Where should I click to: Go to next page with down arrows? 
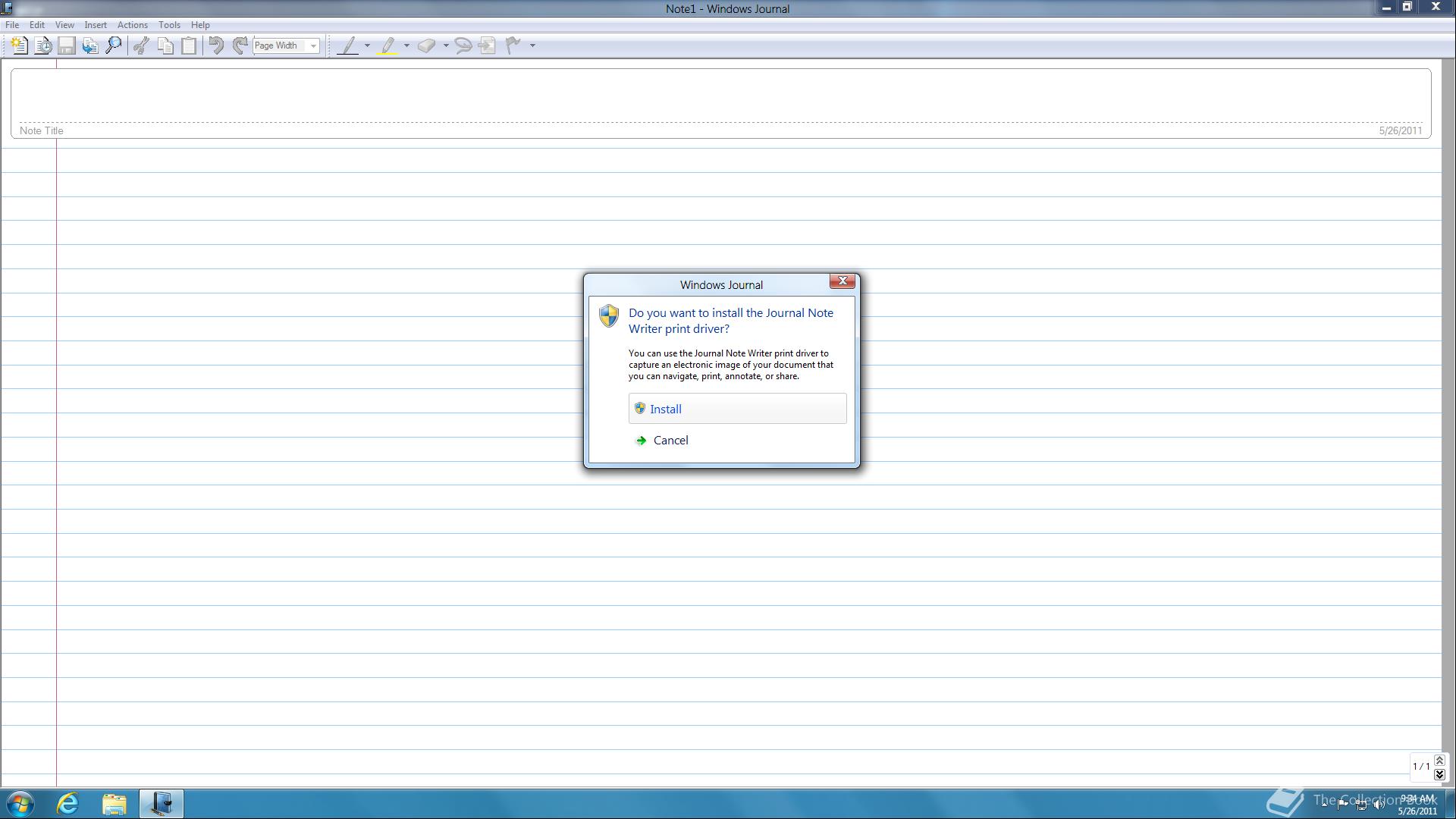click(1439, 774)
